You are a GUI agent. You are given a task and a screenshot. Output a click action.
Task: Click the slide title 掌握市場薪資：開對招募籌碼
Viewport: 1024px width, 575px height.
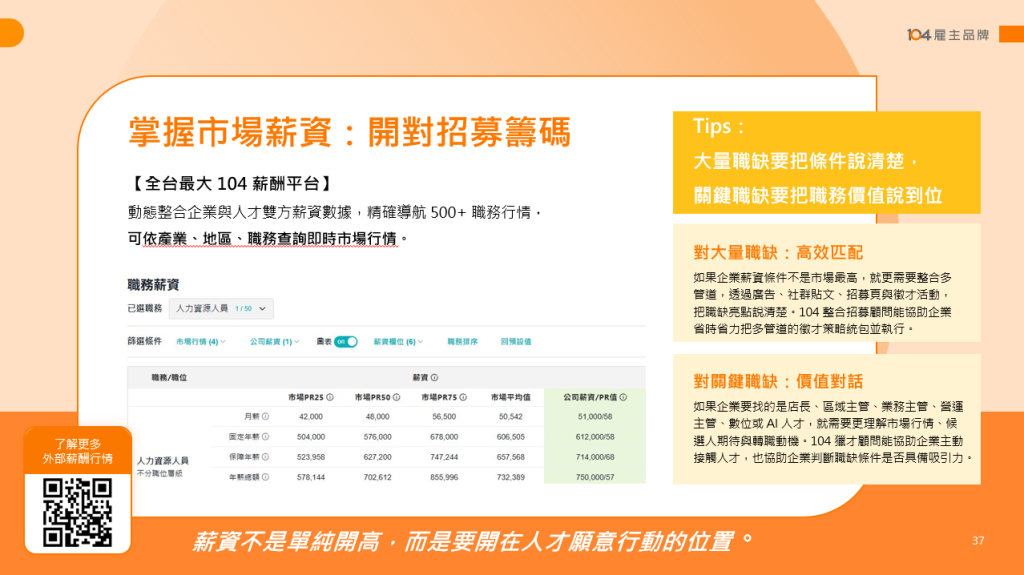tap(349, 132)
